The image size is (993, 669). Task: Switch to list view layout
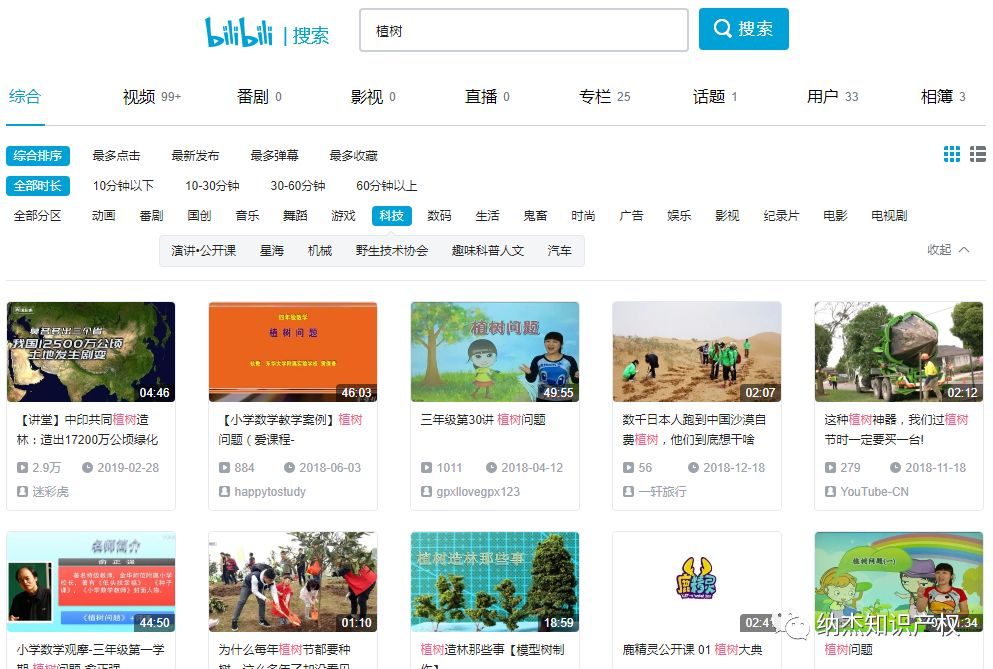click(977, 155)
